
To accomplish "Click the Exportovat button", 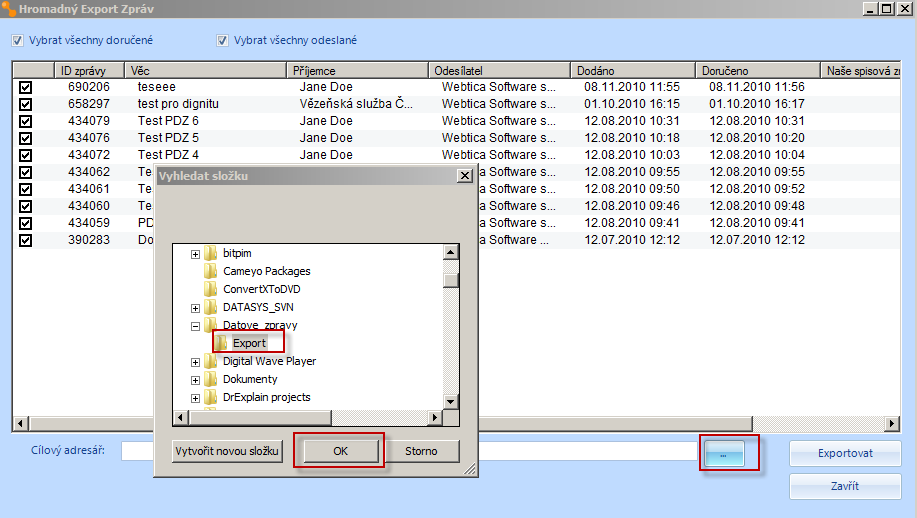I will (845, 453).
